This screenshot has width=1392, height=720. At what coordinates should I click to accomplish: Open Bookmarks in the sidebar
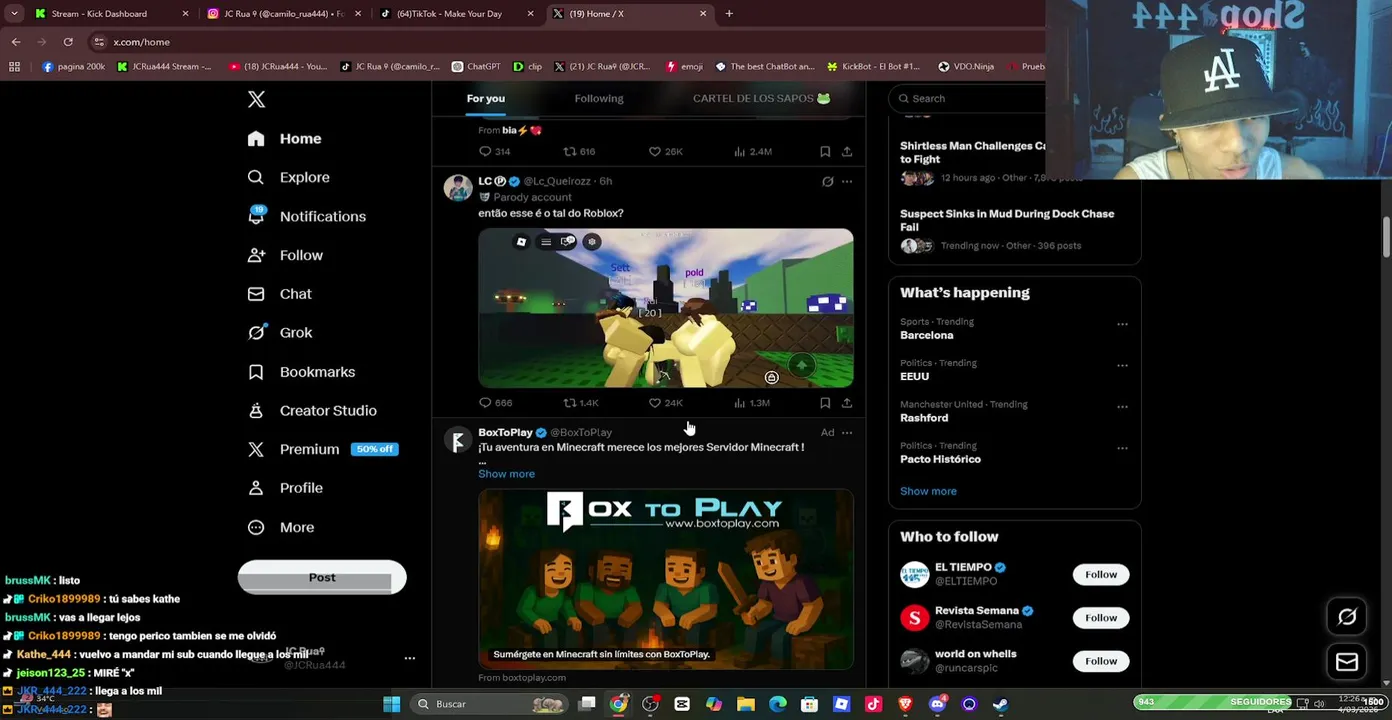pyautogui.click(x=301, y=372)
